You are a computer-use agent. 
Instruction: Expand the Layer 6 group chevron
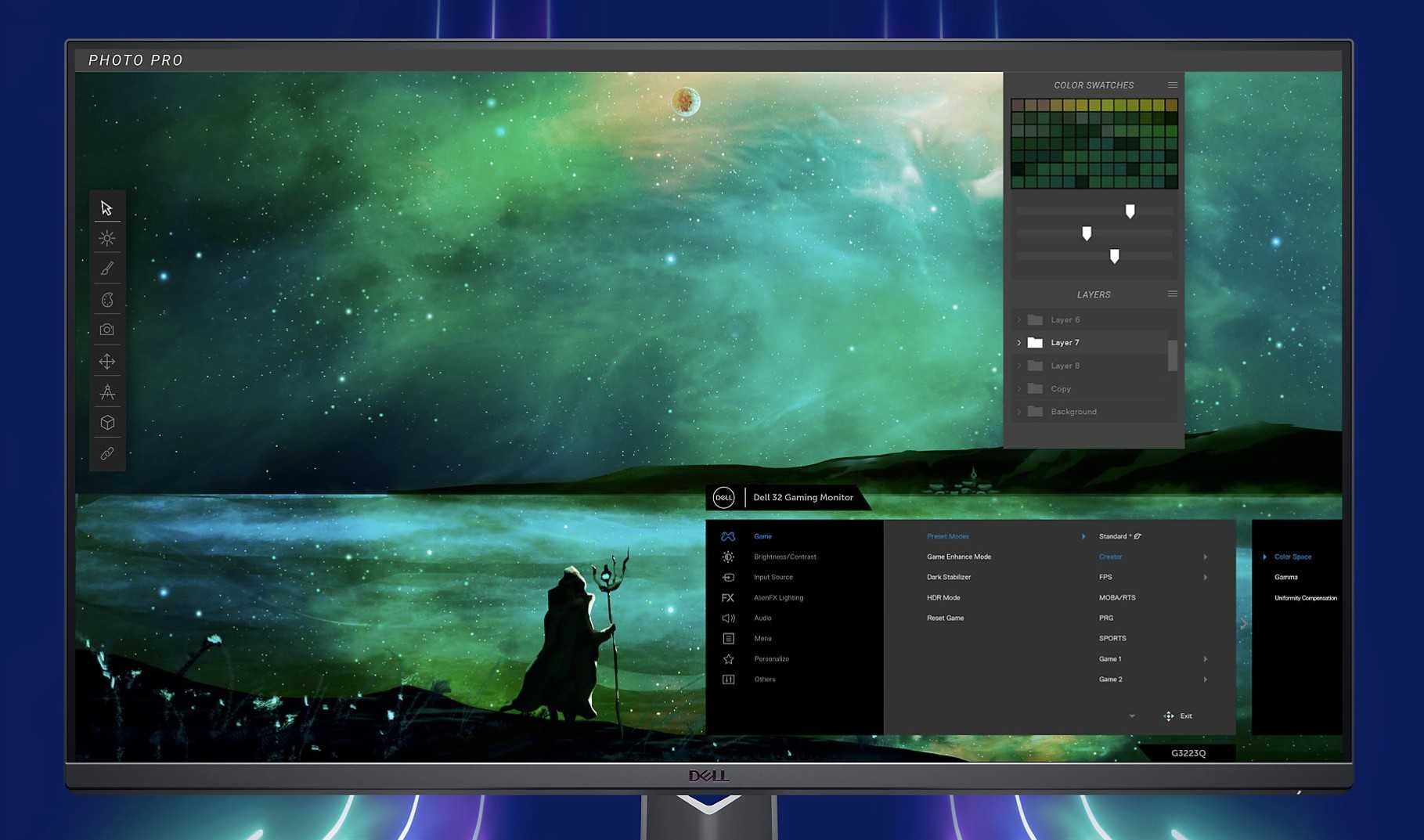point(1018,319)
